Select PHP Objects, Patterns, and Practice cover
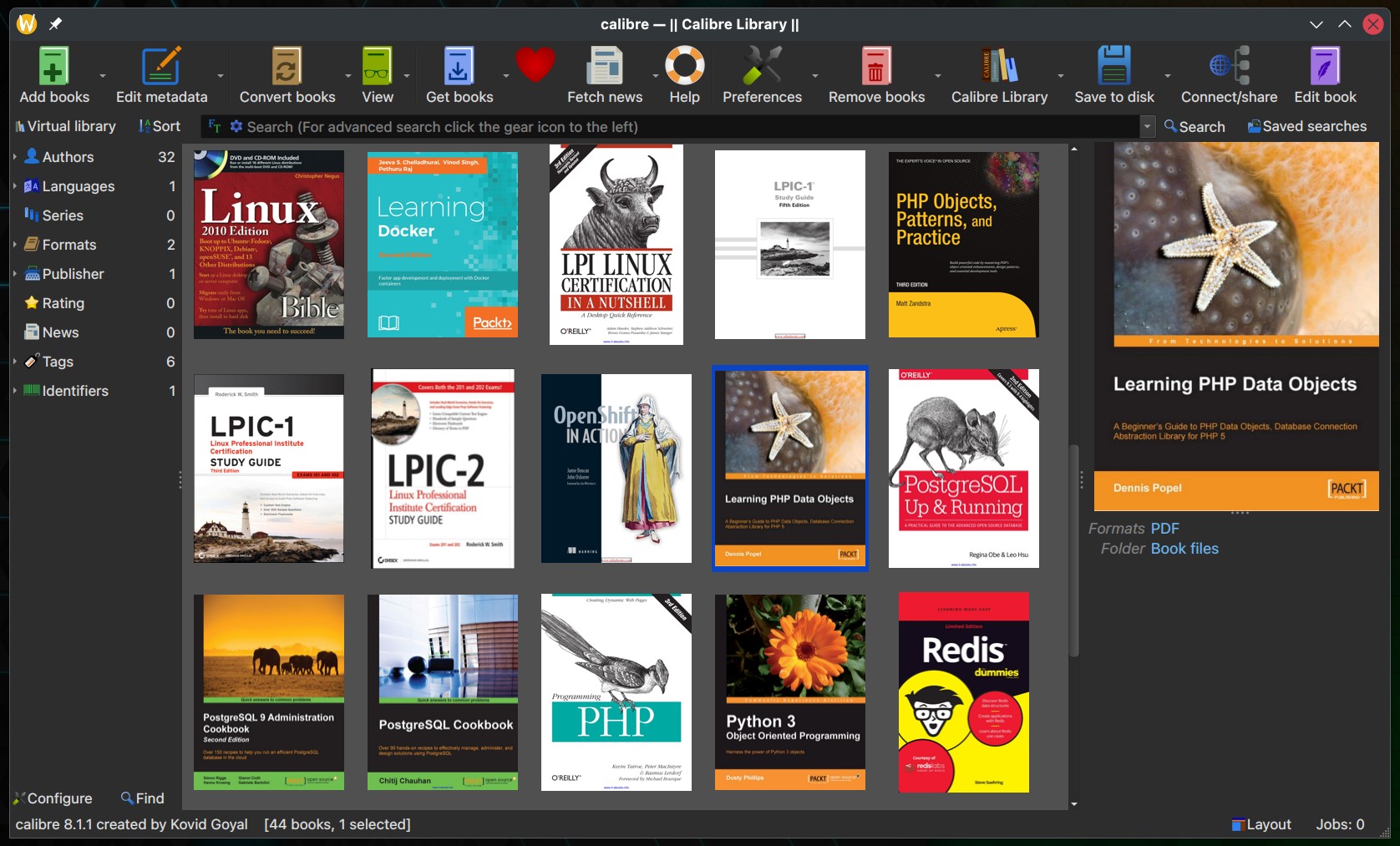Viewport: 1400px width, 846px height. coord(964,245)
